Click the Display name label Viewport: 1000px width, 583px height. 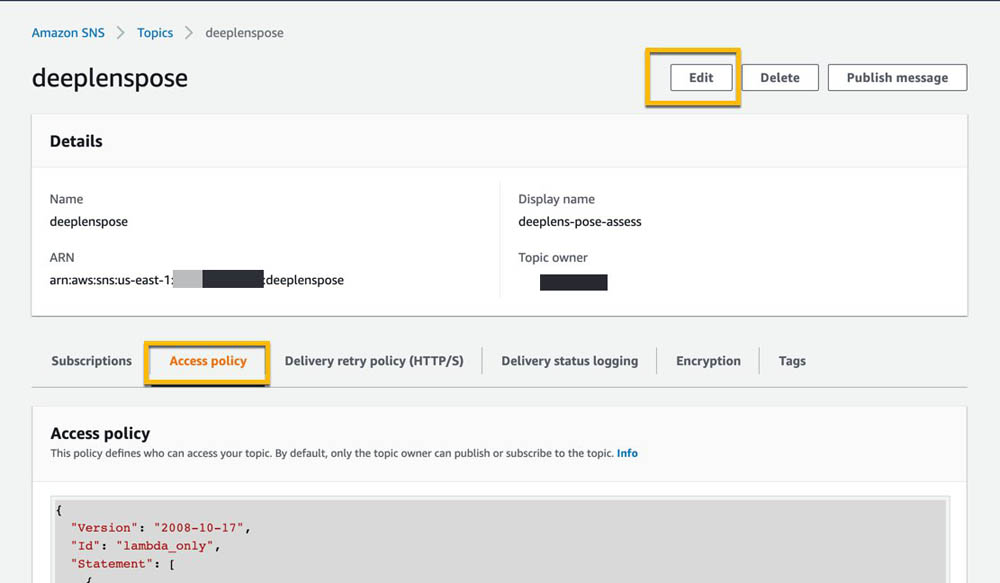[556, 199]
